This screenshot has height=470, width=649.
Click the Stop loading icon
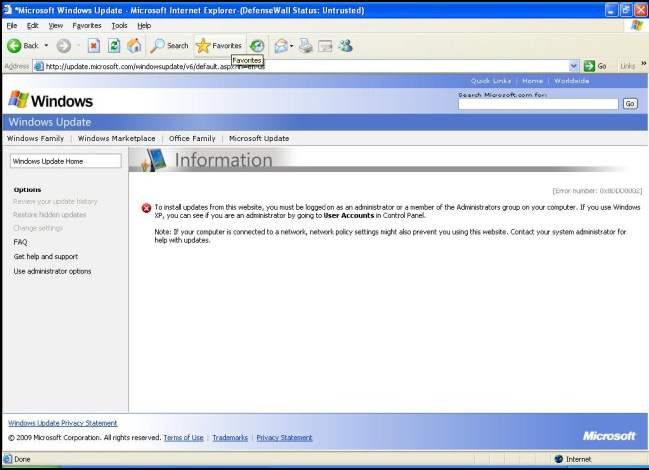coord(94,46)
